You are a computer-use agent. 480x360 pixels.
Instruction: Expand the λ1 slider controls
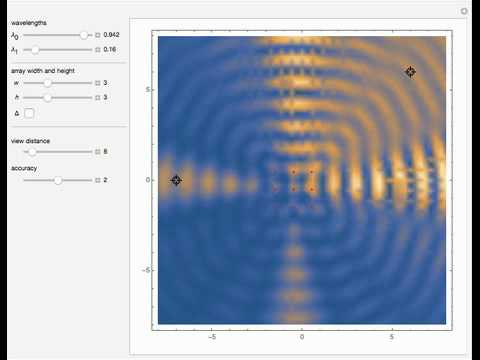pos(98,50)
